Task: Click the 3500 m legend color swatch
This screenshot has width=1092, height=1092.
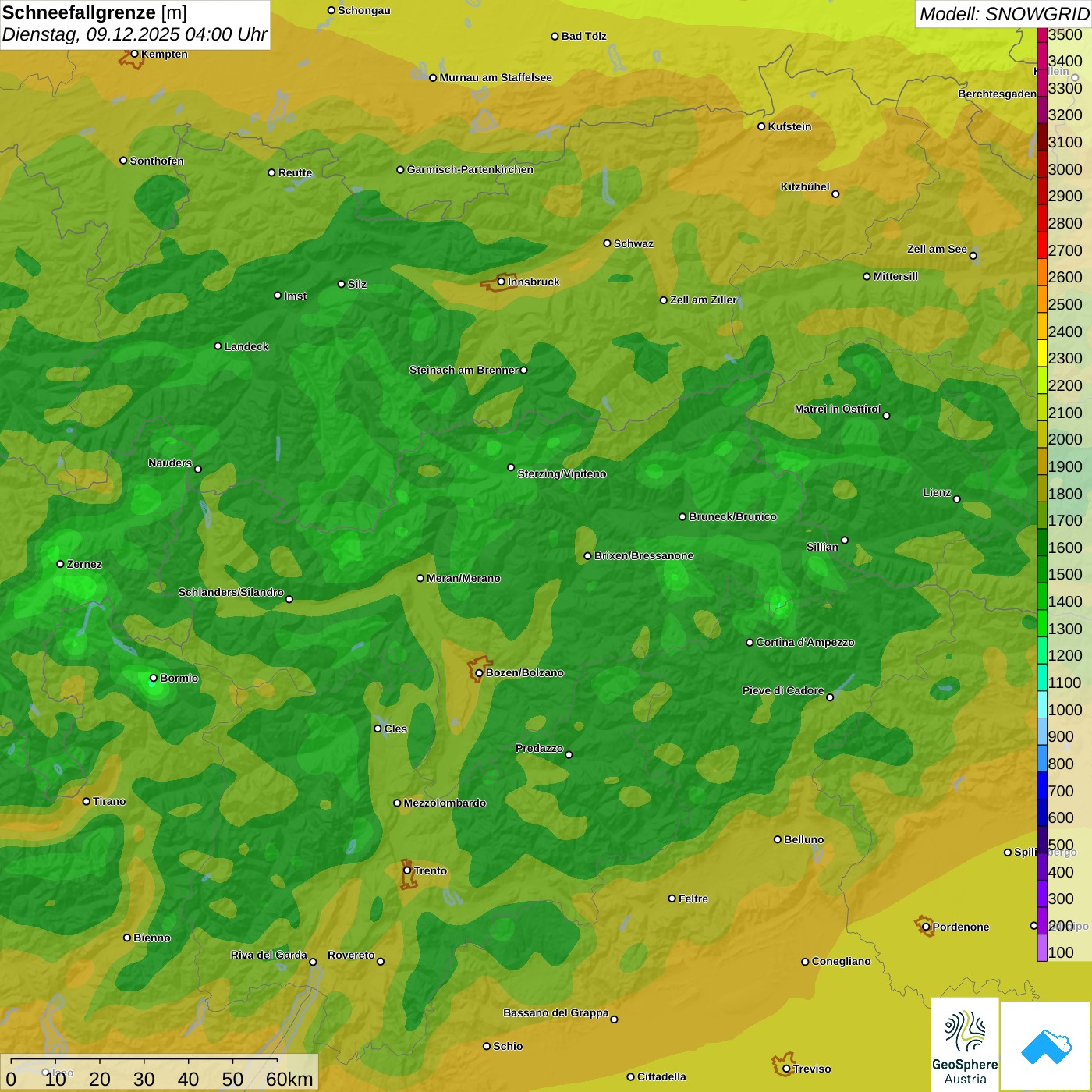Action: click(x=1042, y=35)
